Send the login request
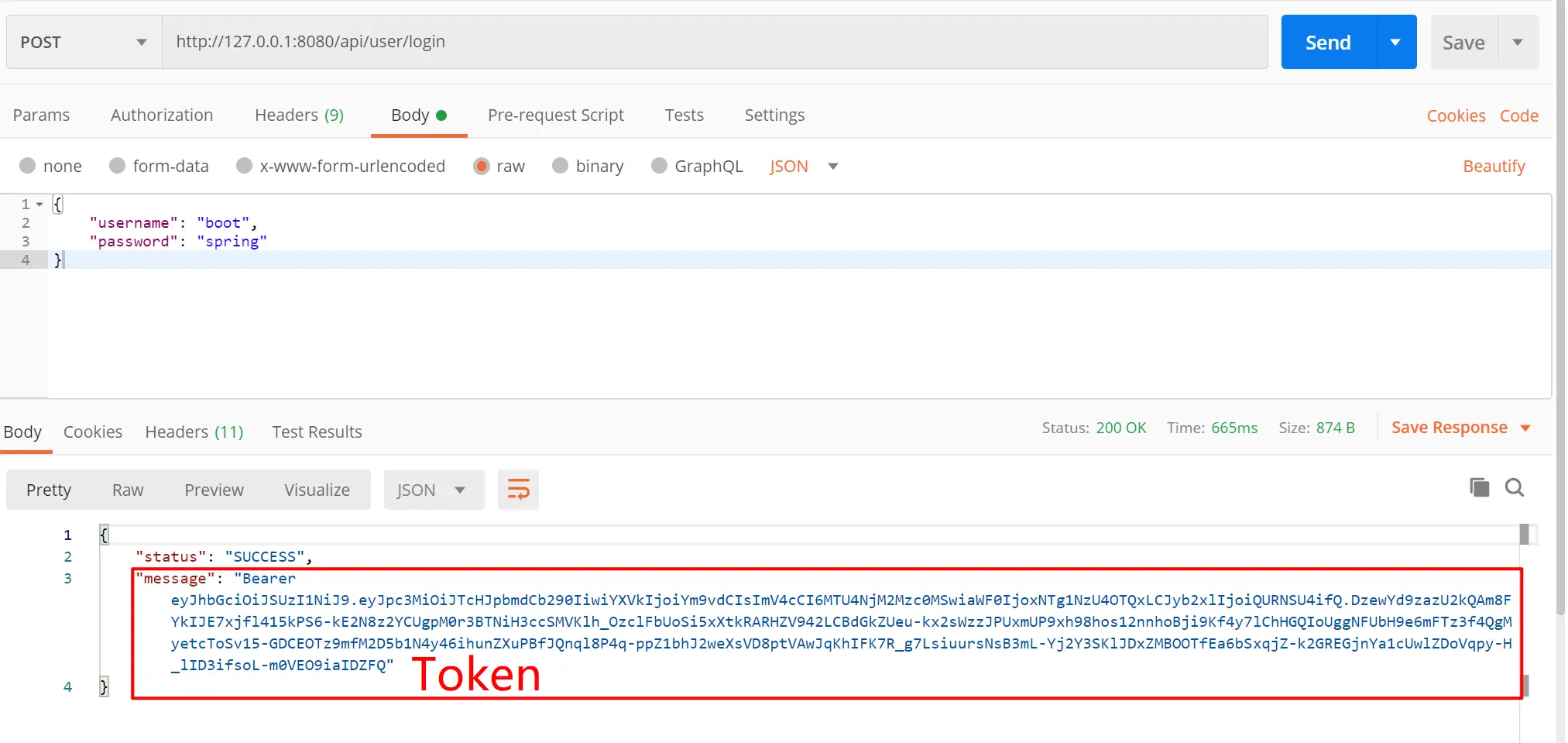 1328,42
